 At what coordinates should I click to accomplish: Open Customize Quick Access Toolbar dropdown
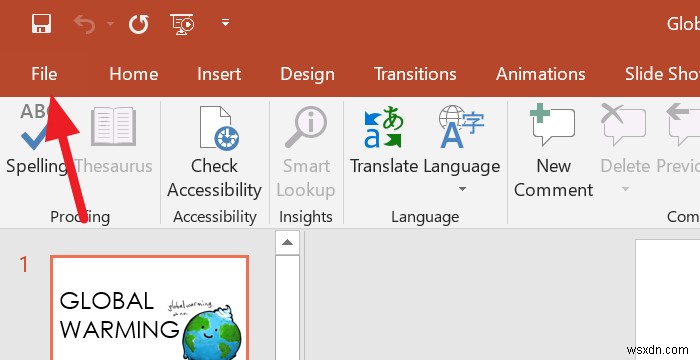pos(225,22)
